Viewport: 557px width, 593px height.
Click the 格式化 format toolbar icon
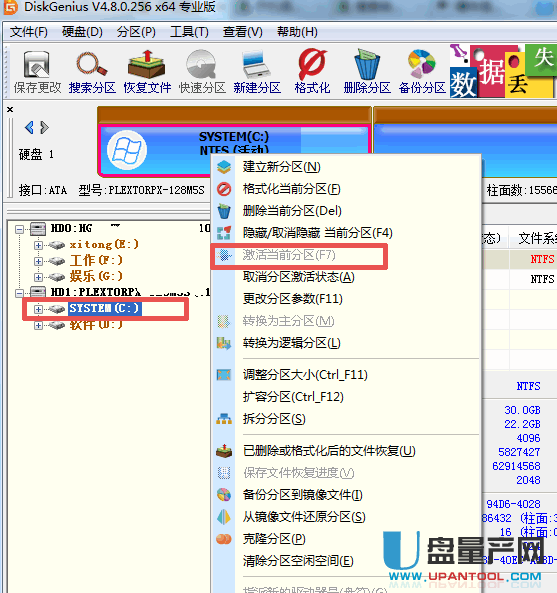pos(312,72)
